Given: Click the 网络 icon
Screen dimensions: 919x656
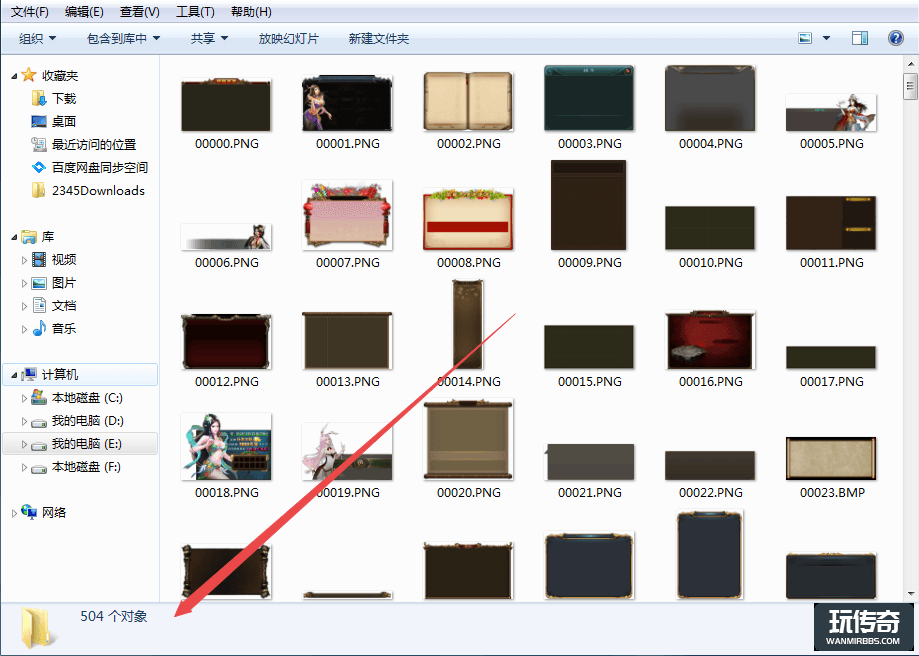Looking at the screenshot, I should (x=29, y=512).
